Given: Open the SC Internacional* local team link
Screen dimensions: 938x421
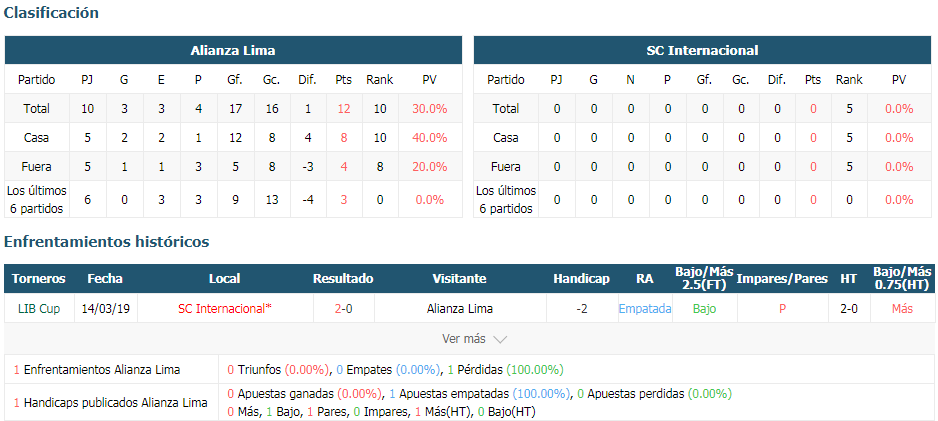Looking at the screenshot, I should [x=225, y=309].
